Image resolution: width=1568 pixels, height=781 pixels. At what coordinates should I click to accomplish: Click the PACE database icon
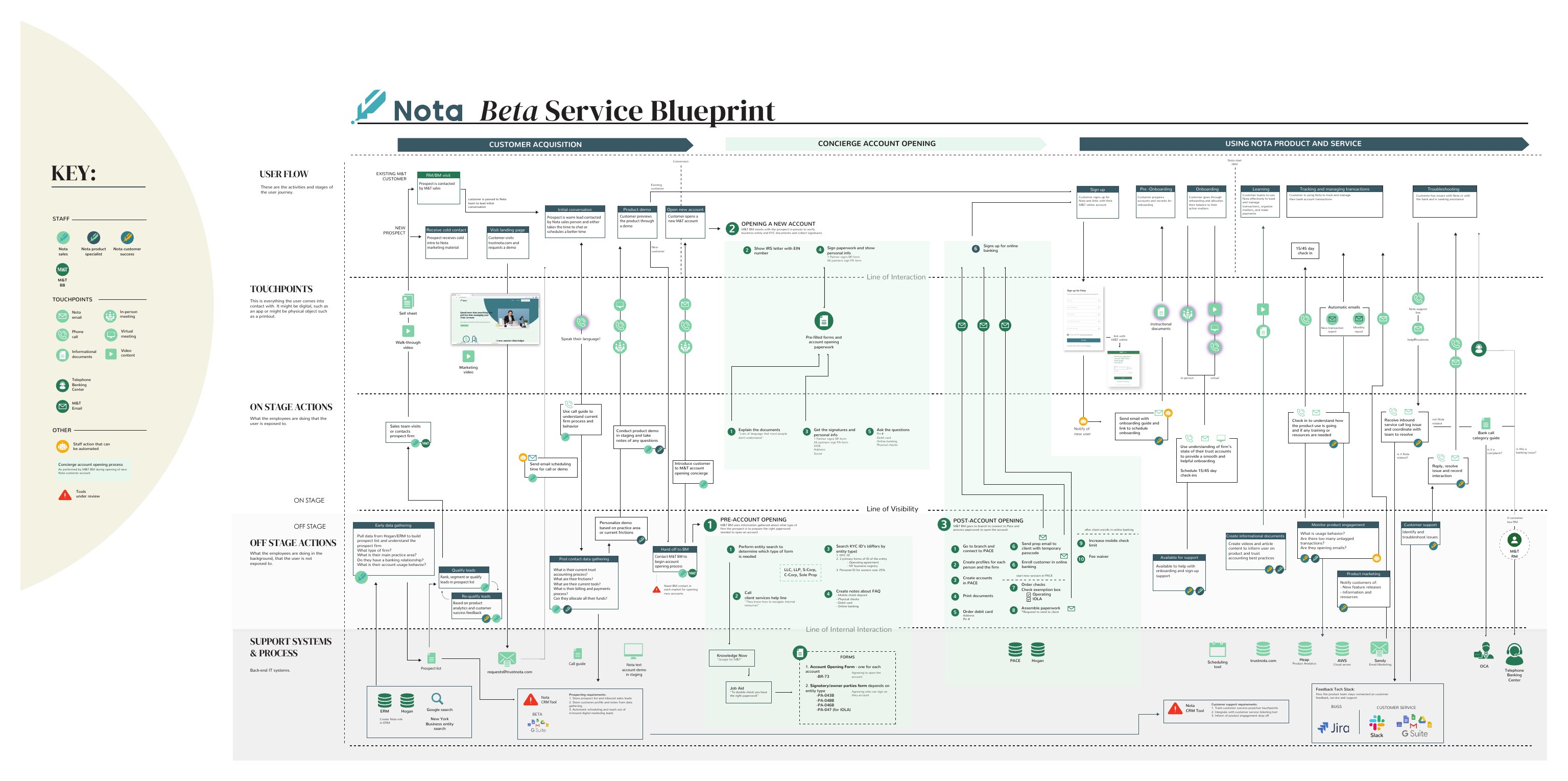(x=1015, y=649)
